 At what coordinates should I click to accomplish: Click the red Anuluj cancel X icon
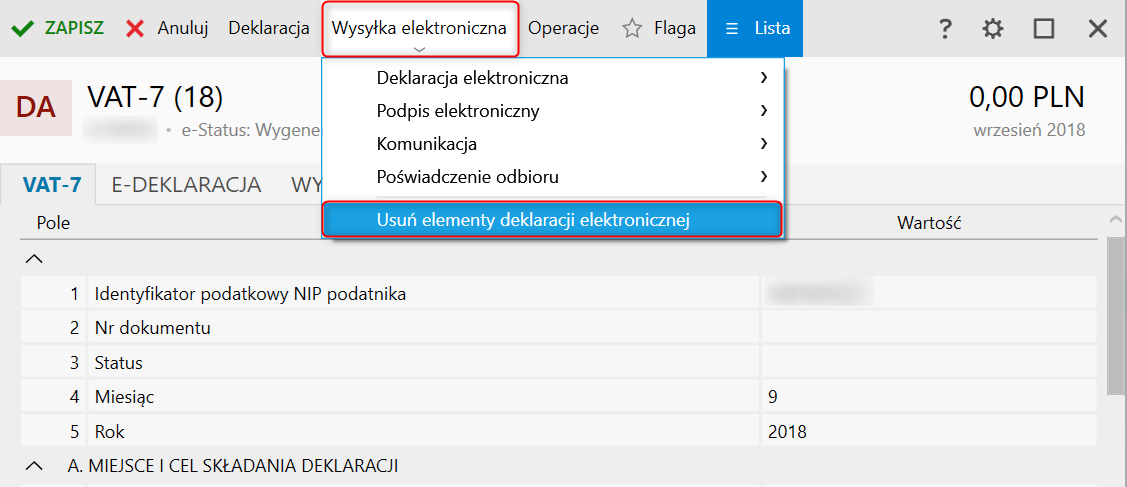click(x=135, y=28)
